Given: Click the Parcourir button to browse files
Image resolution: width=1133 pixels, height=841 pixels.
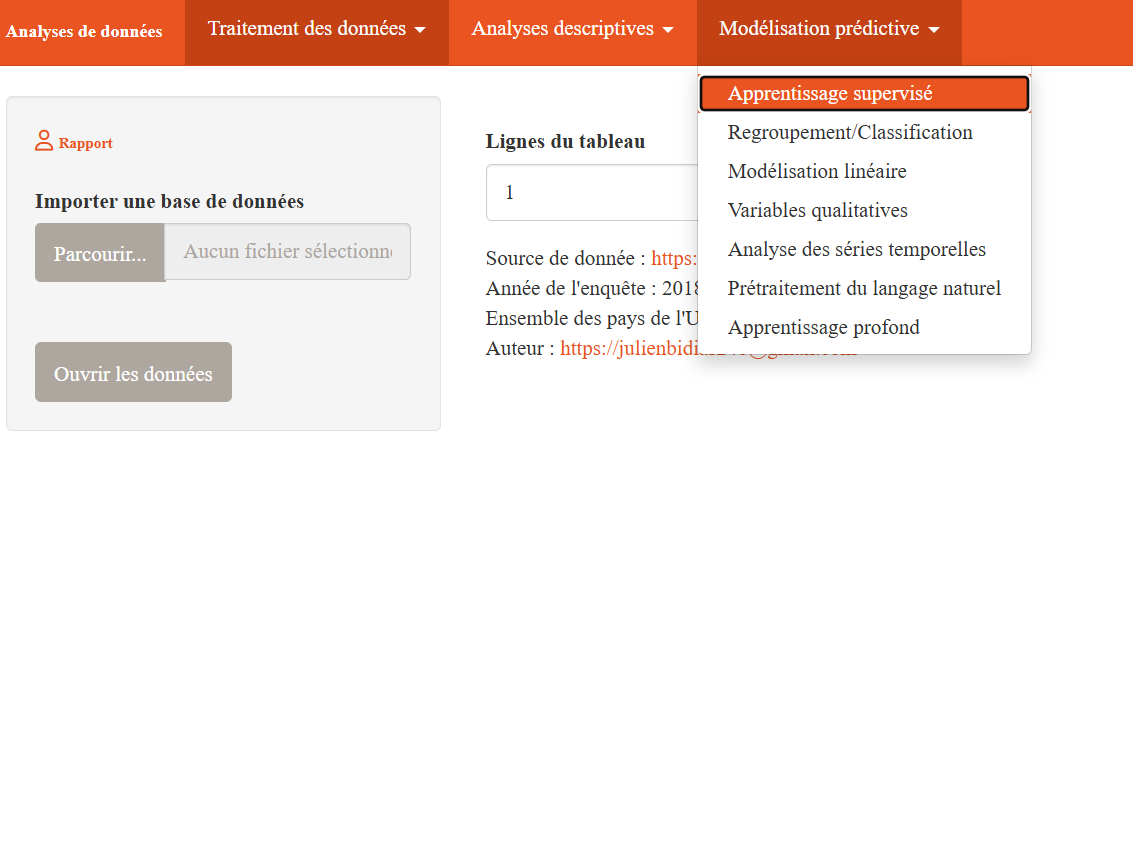Looking at the screenshot, I should (x=99, y=252).
